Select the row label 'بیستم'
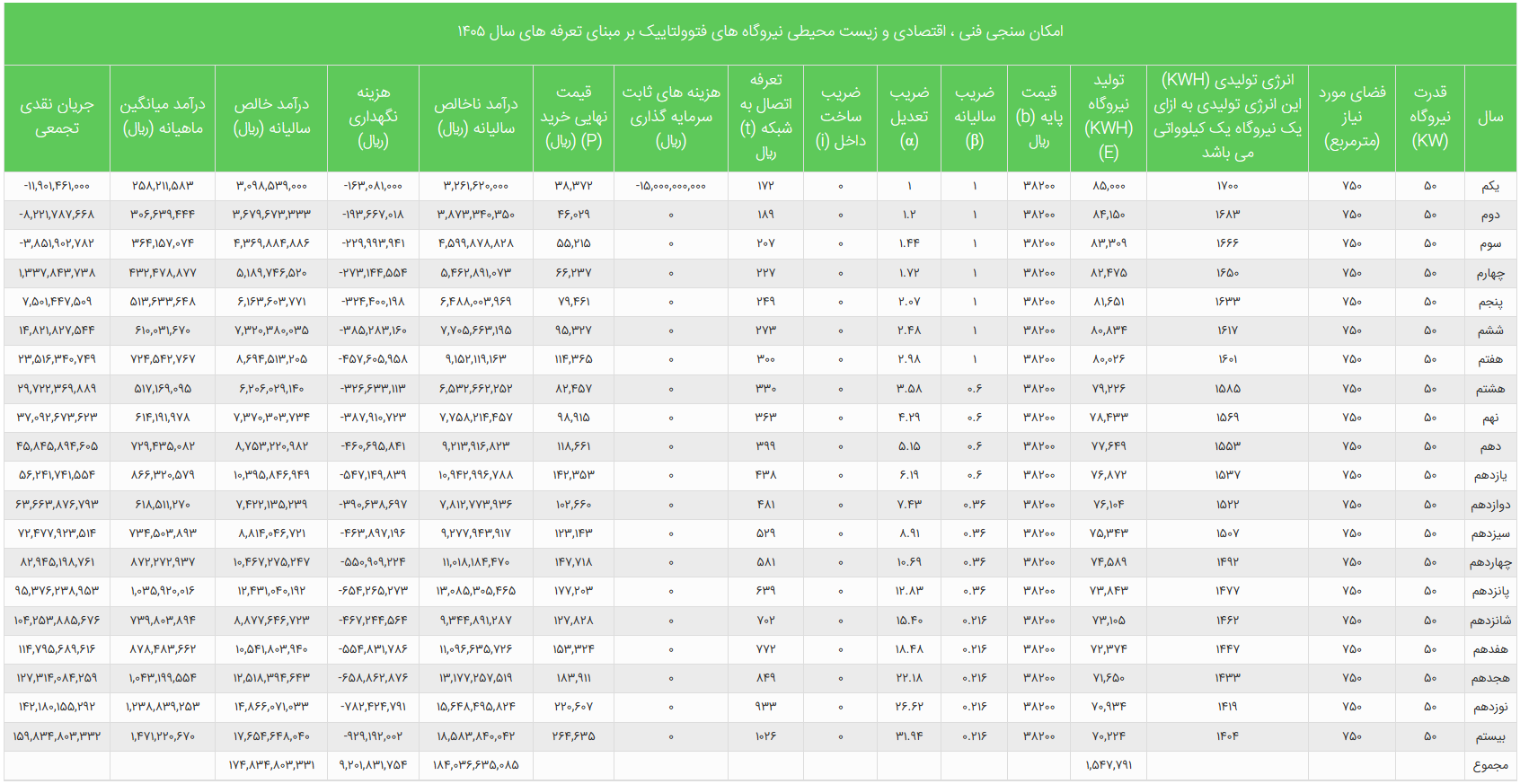Image resolution: width=1520 pixels, height=784 pixels. (x=1490, y=736)
